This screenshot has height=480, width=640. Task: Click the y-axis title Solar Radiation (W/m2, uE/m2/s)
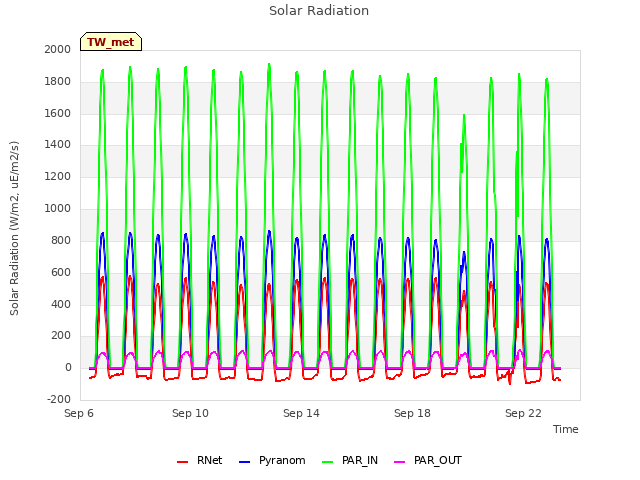point(14,228)
